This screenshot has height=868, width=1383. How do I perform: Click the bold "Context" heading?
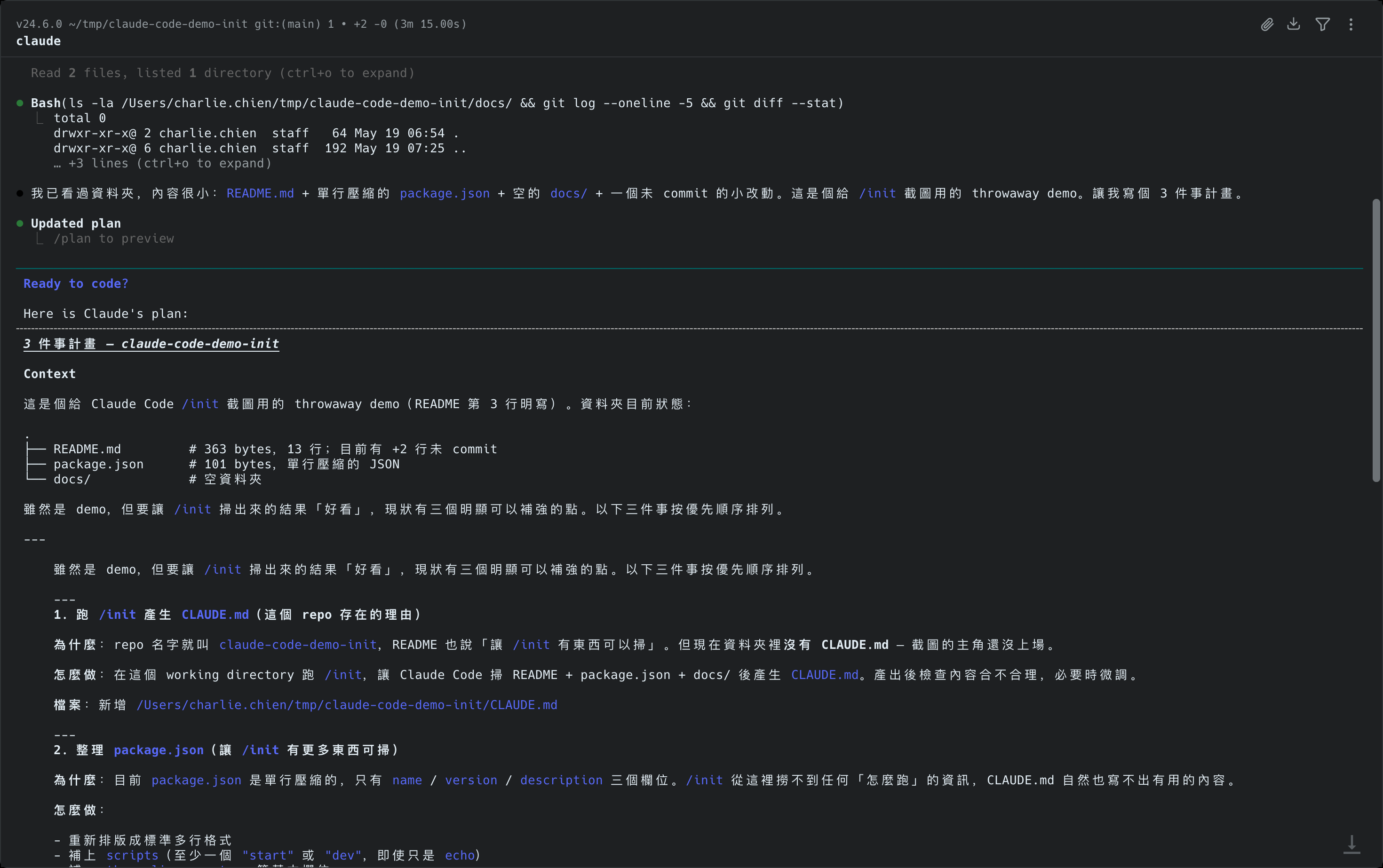click(x=49, y=374)
